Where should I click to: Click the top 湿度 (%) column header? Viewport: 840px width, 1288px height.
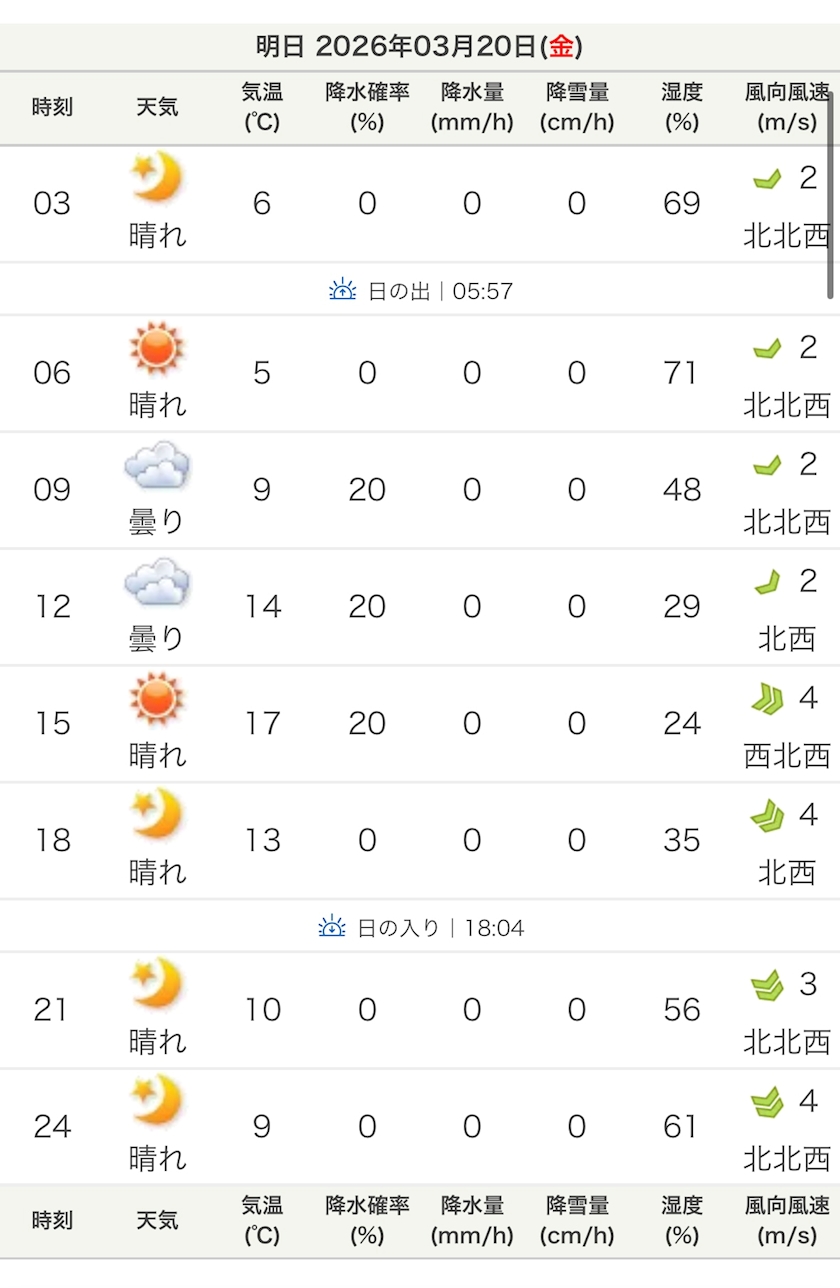coord(681,107)
